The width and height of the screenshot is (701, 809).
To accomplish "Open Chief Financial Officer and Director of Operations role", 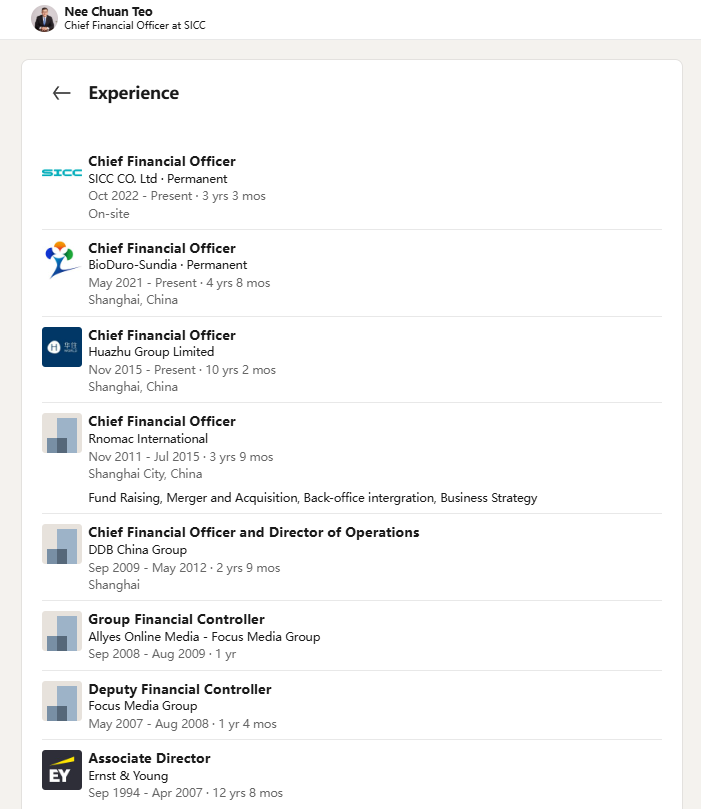I will (254, 532).
